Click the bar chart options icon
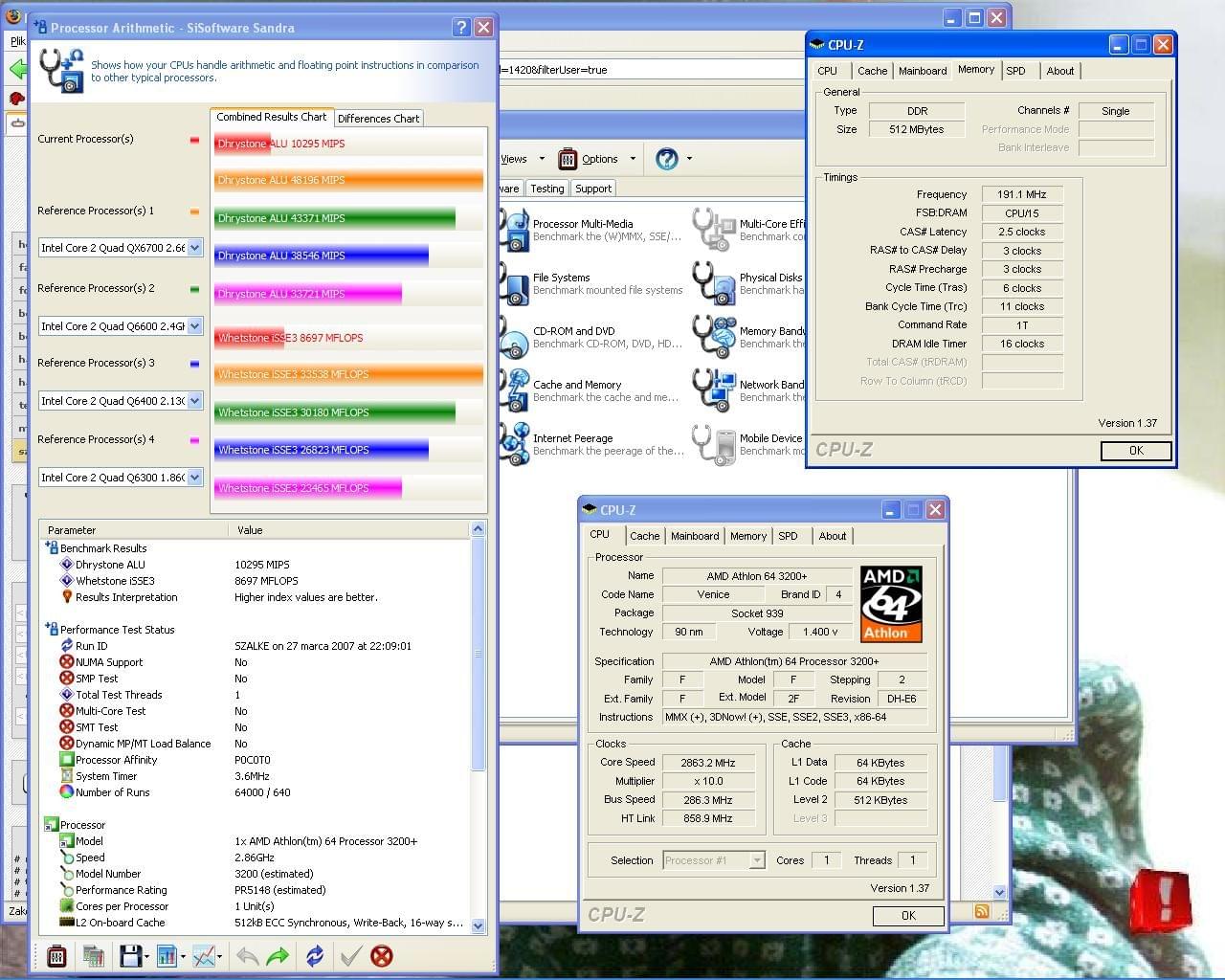This screenshot has height=980, width=1225. click(167, 955)
